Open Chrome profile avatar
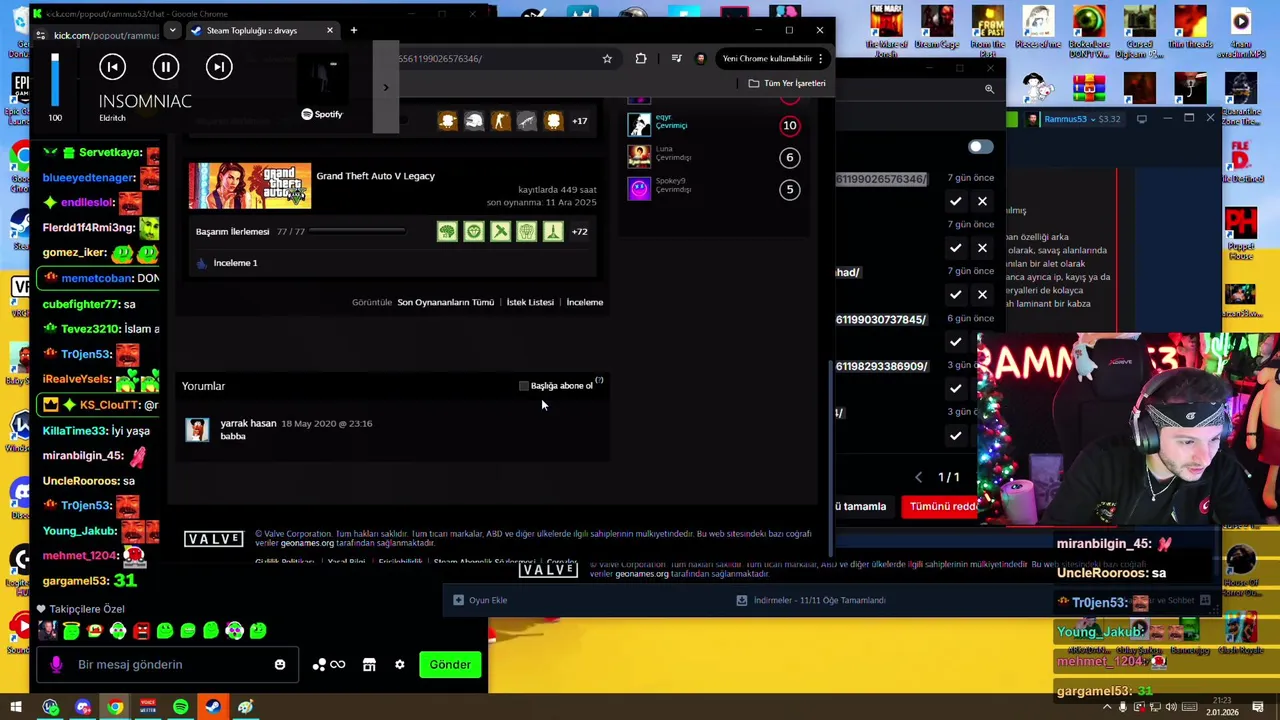The width and height of the screenshot is (1280, 720). (700, 59)
